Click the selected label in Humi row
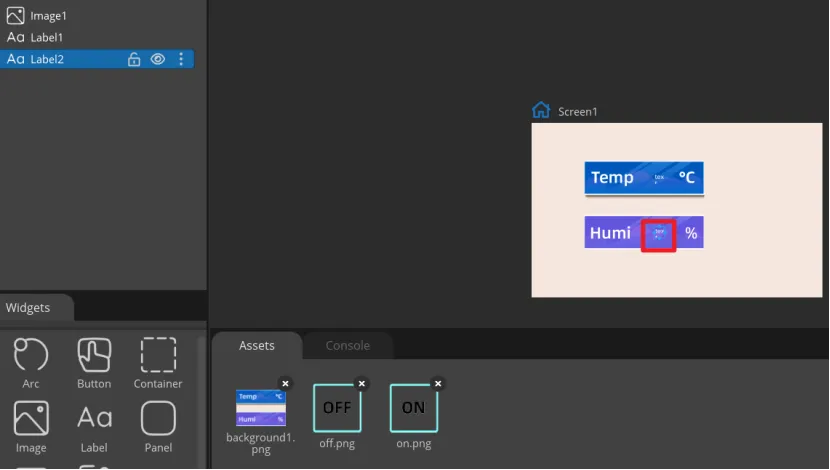Viewport: 830px width, 470px height. [658, 235]
